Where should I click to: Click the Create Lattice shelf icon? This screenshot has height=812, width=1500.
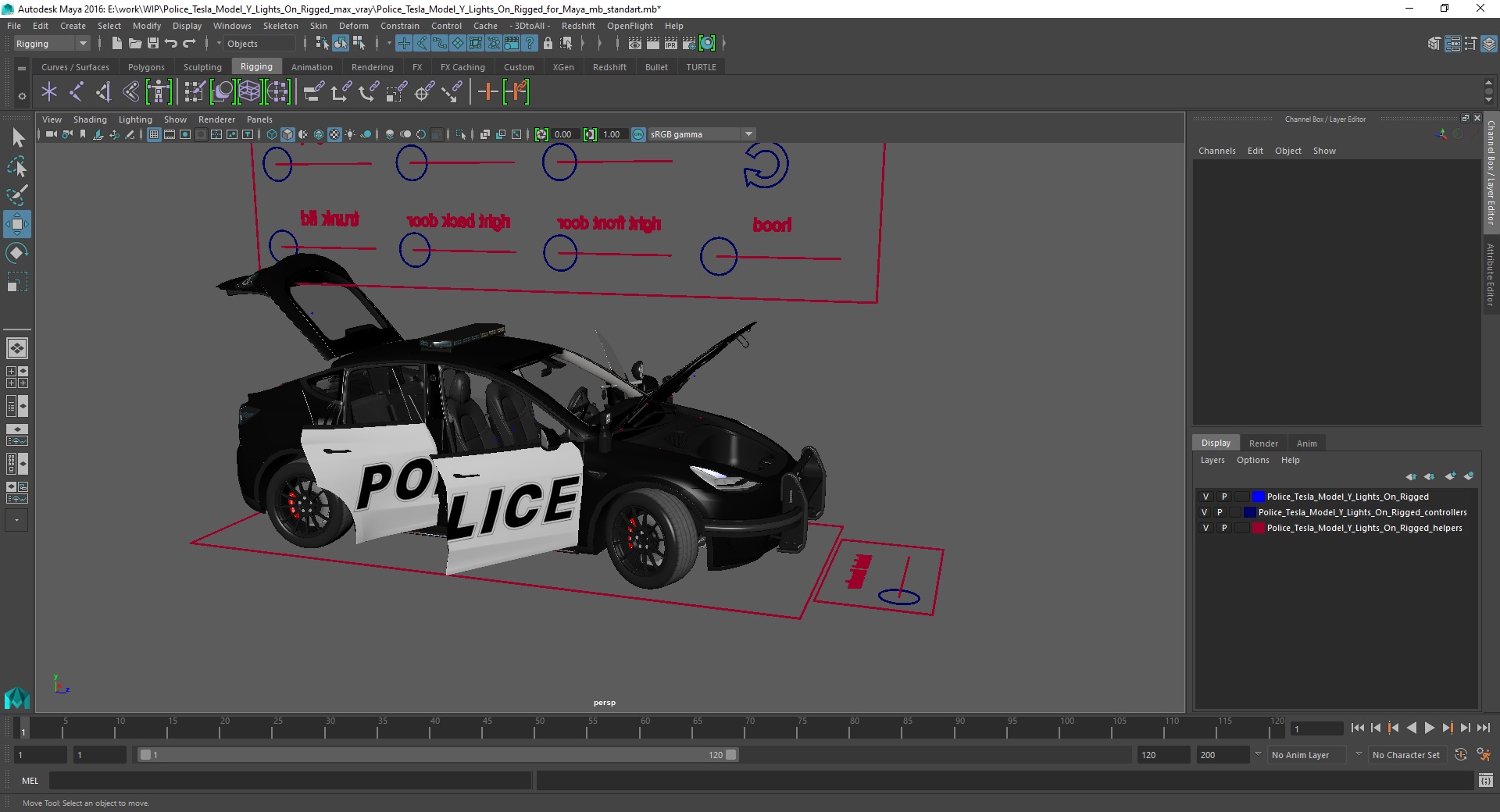coord(249,92)
